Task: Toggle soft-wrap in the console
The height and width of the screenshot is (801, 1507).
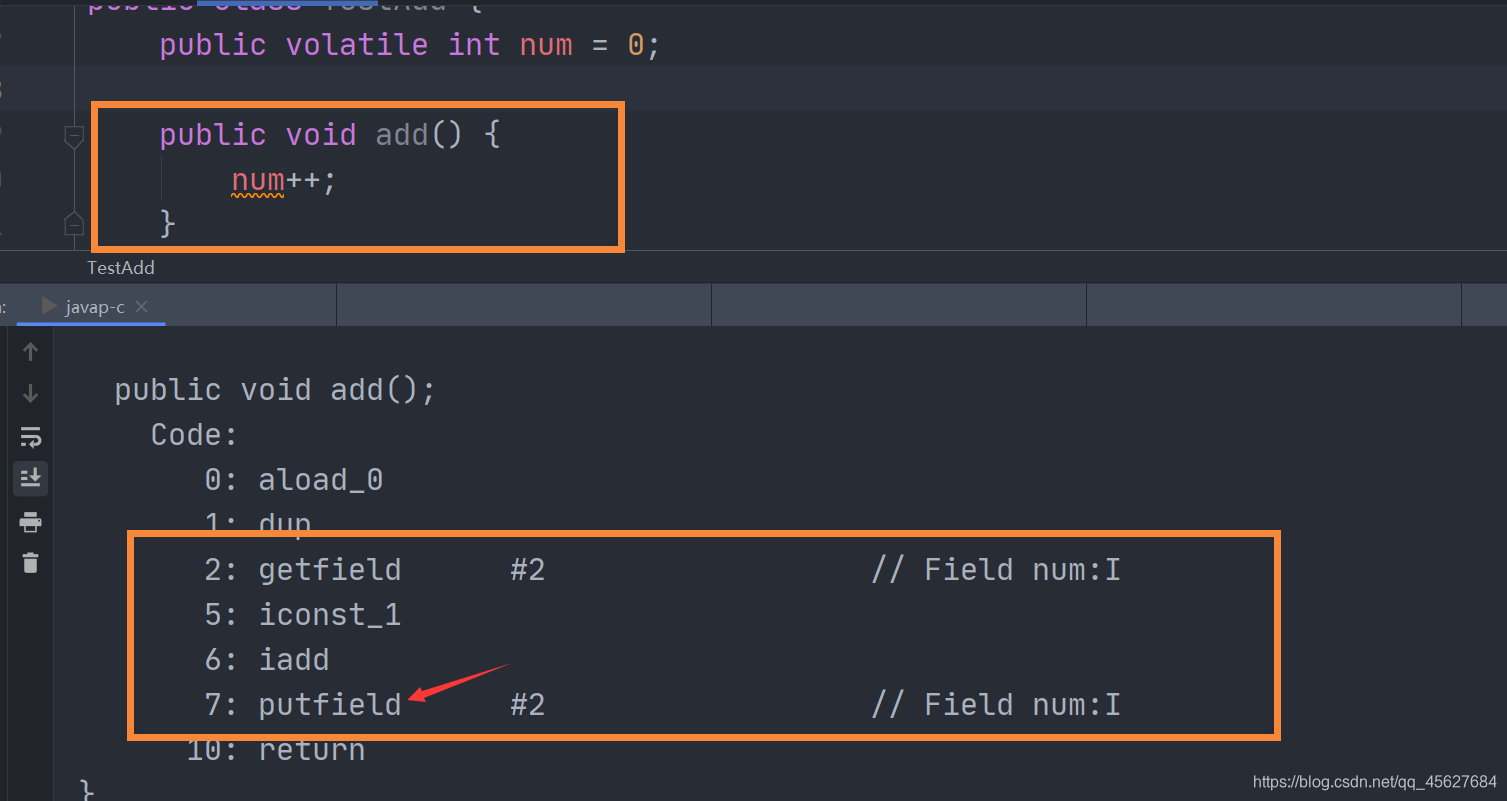Action: coord(30,437)
